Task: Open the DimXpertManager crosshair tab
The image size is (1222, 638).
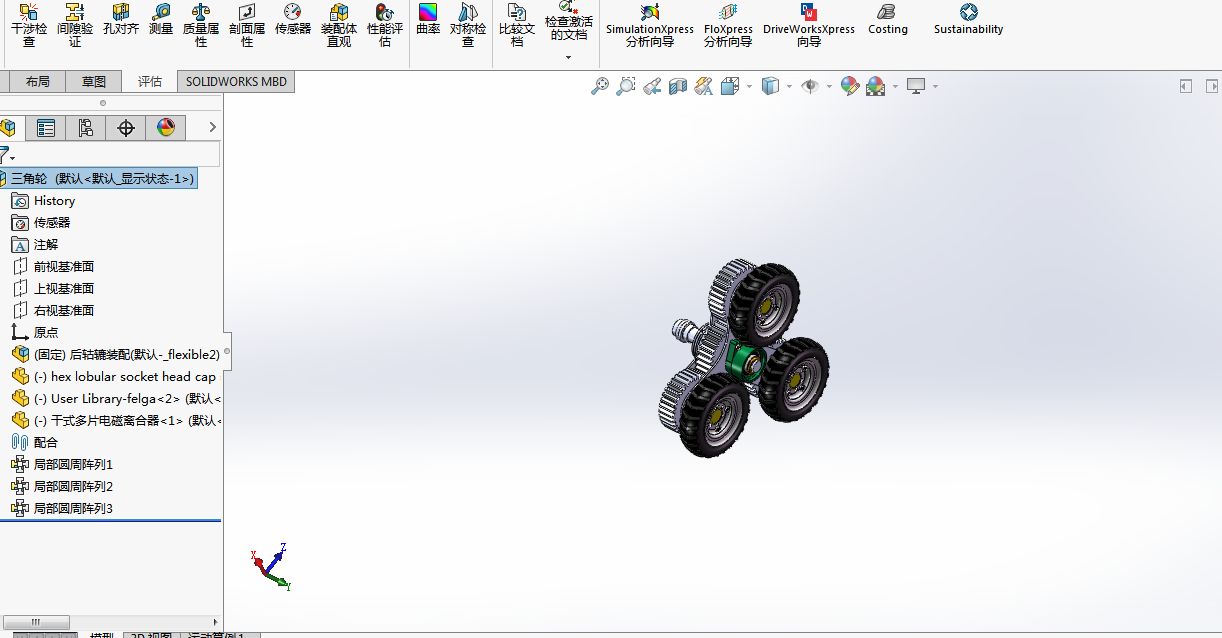Action: point(126,128)
